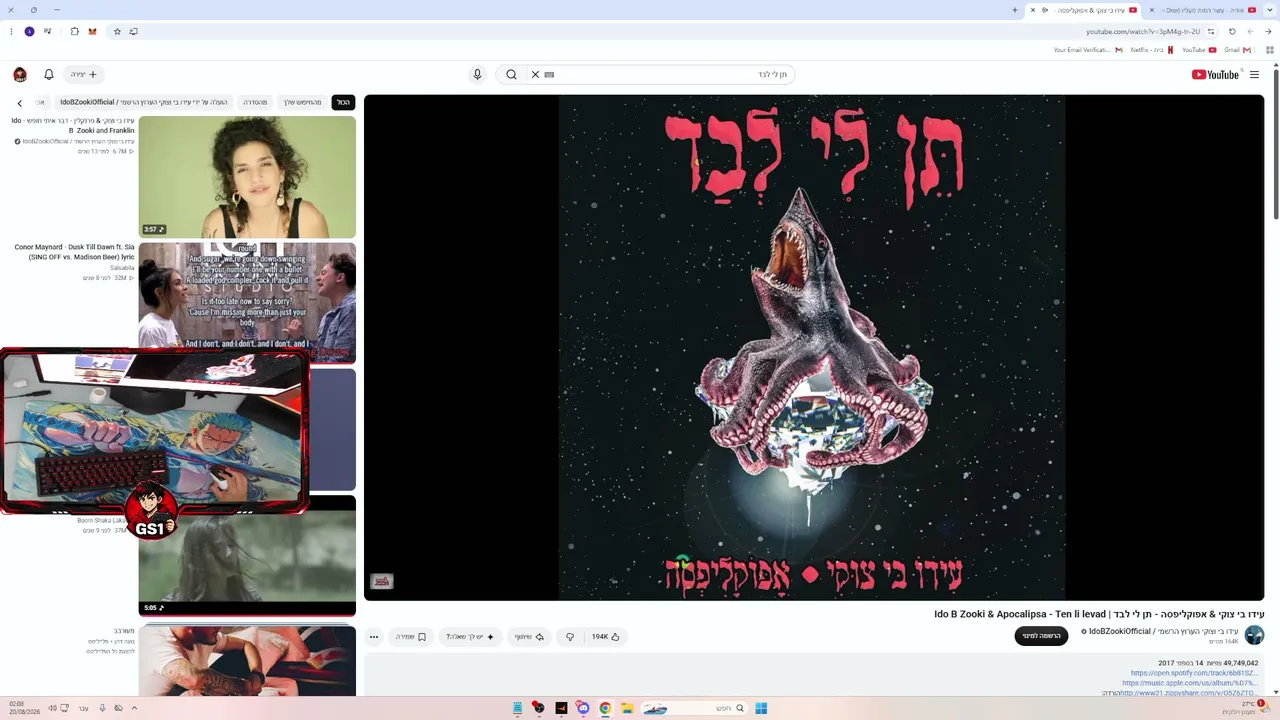Open Google Chrome from the taskbar
This screenshot has height=720, width=1280.
point(605,708)
